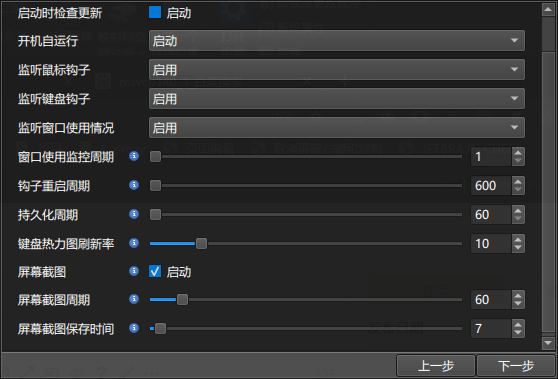Viewport: 558px width, 379px height.
Task: Click the 键盘热力图刷新率 slider handle
Action: [201, 243]
